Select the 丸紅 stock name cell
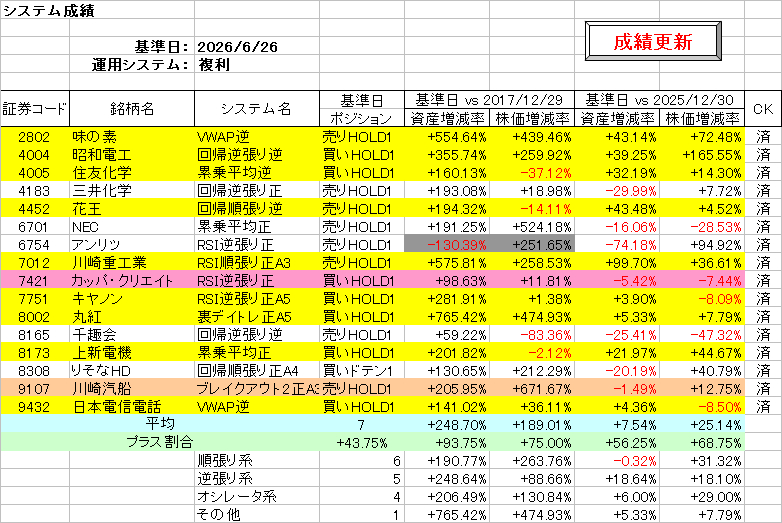This screenshot has width=782, height=523. [x=132, y=317]
